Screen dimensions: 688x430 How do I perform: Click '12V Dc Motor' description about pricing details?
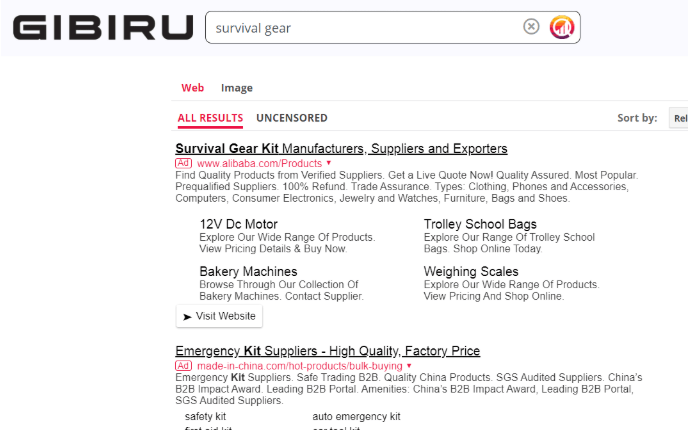click(287, 243)
